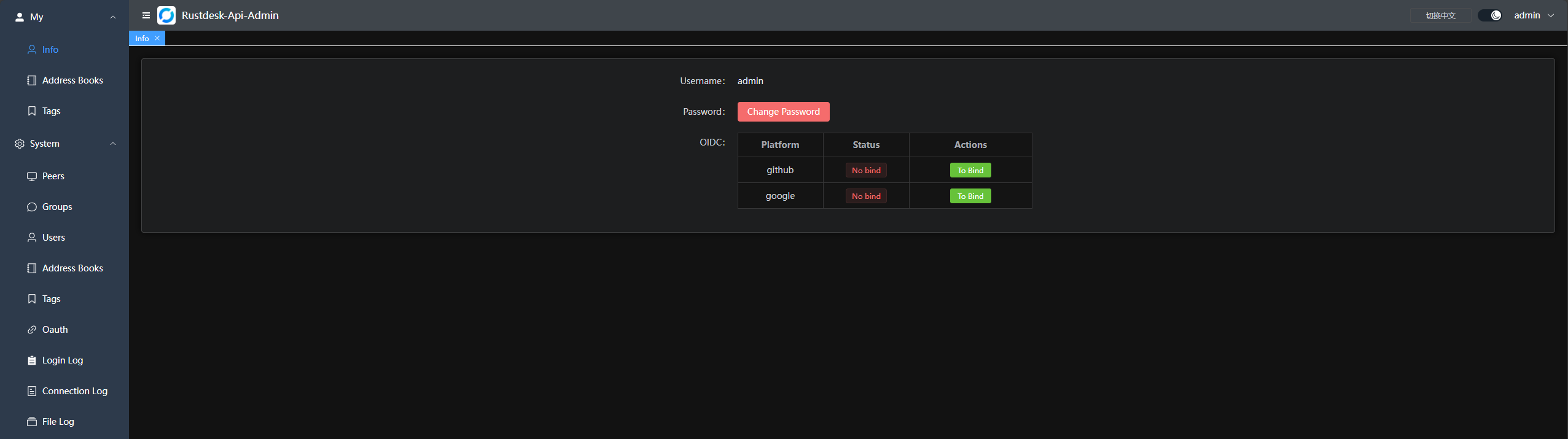
Task: Switch language with the 切换中文 button
Action: click(x=1440, y=15)
